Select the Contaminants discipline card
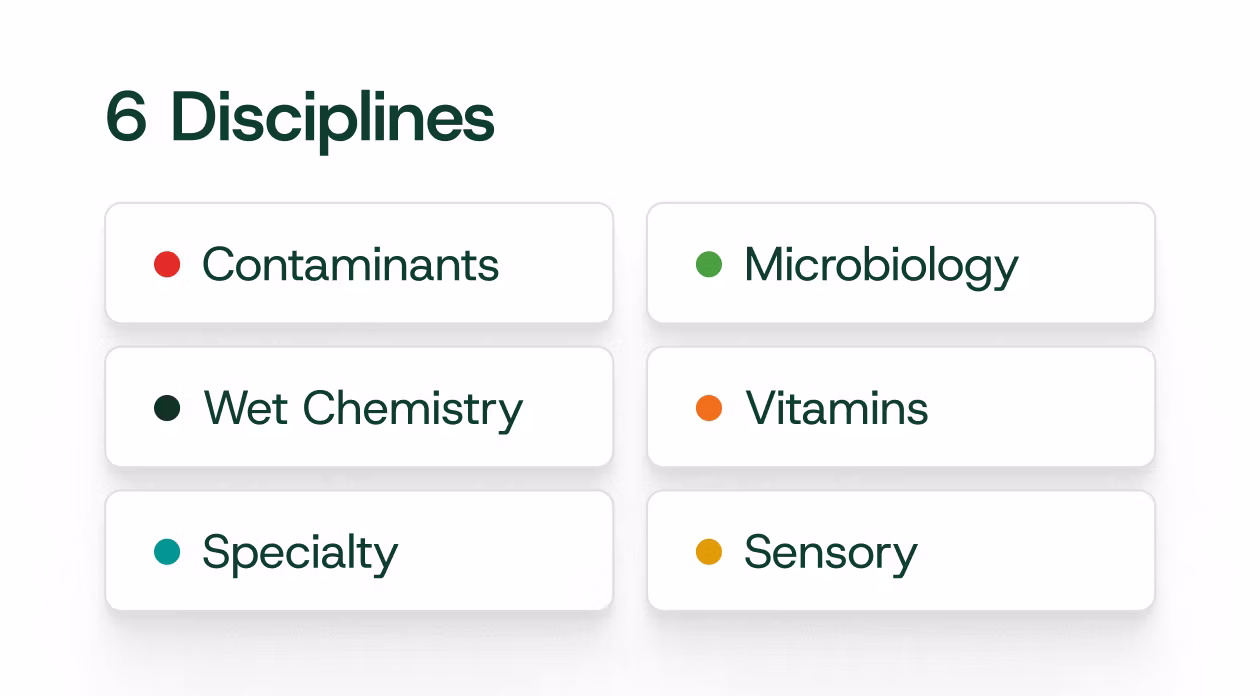 pos(359,263)
